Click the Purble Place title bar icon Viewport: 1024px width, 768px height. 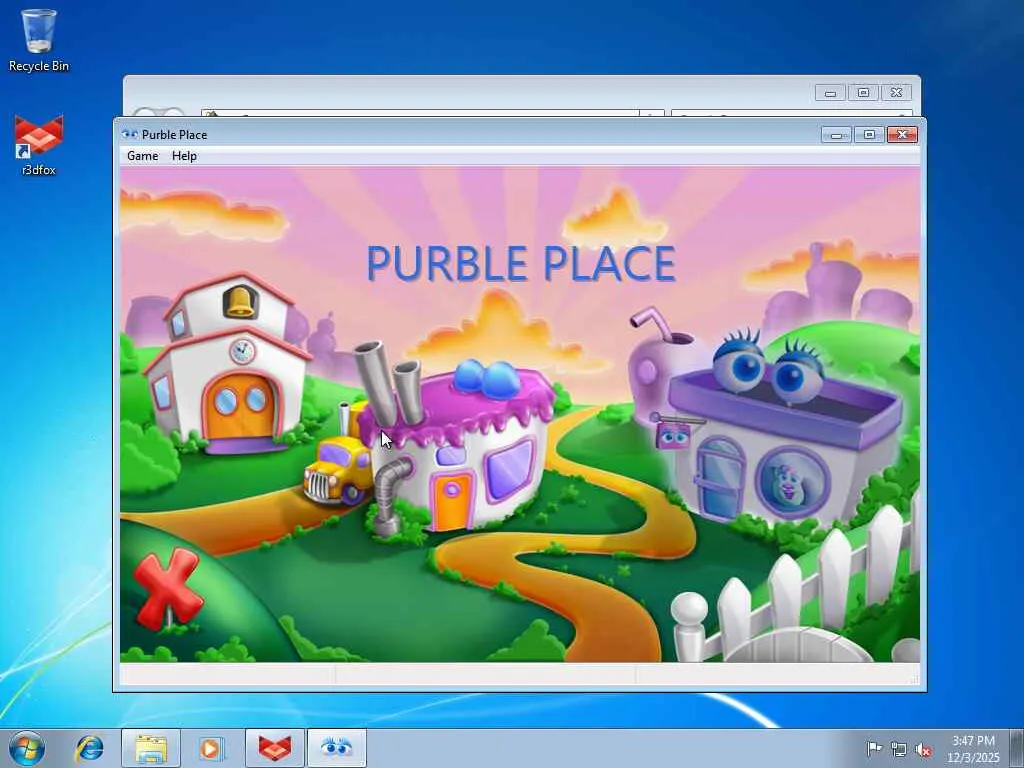click(x=130, y=135)
